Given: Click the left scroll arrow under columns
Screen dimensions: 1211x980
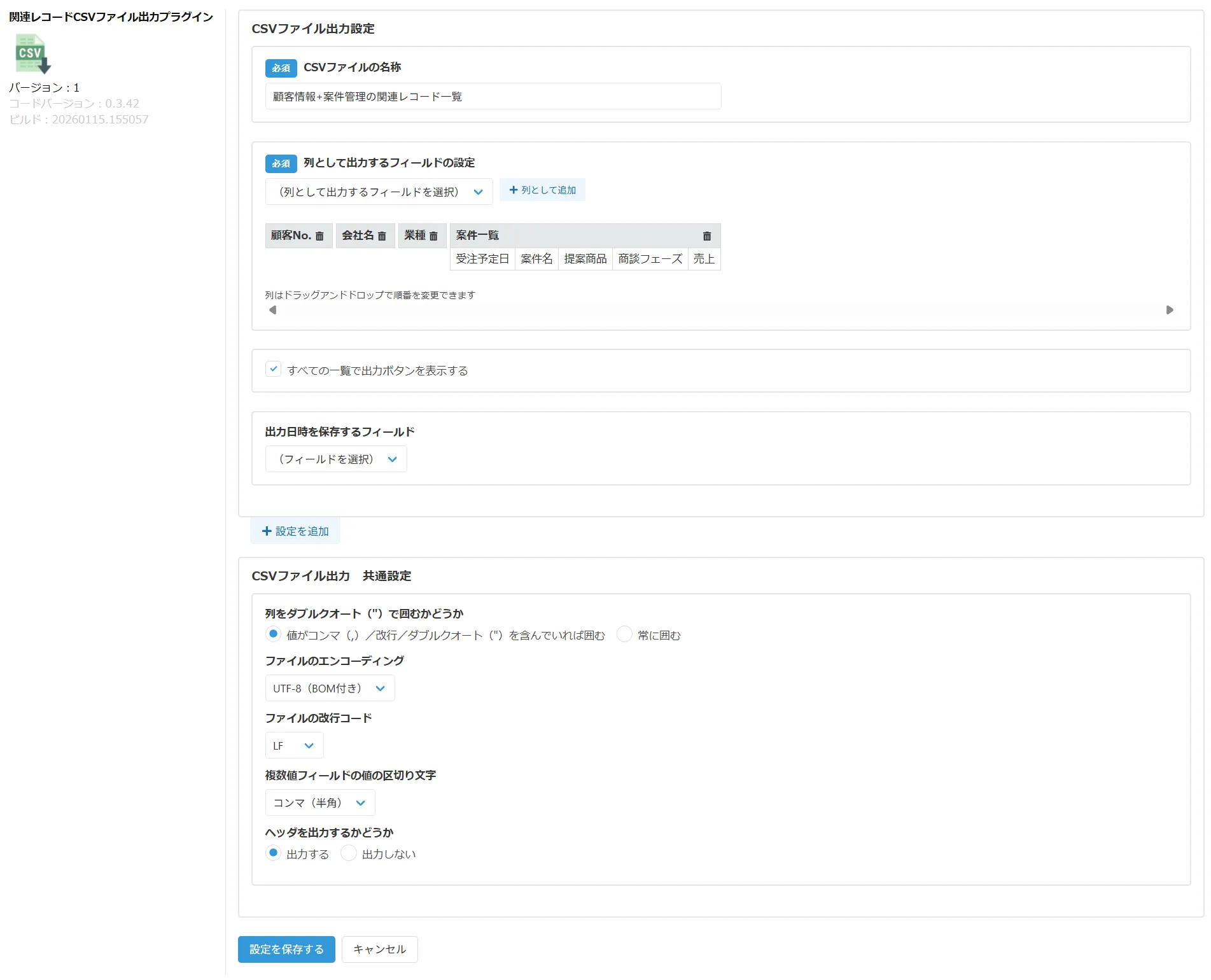Looking at the screenshot, I should [272, 310].
